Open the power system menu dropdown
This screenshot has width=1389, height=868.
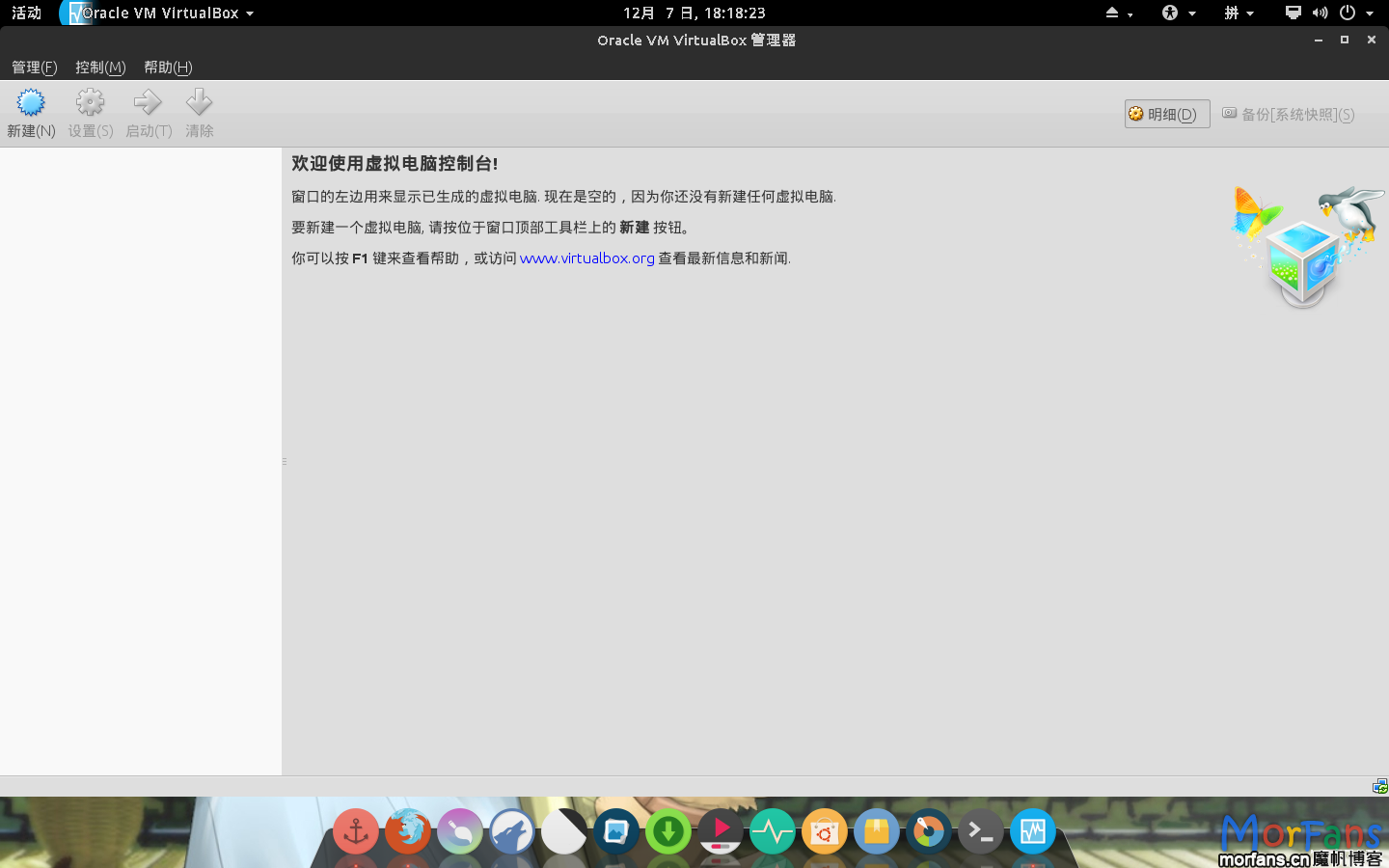(1356, 13)
